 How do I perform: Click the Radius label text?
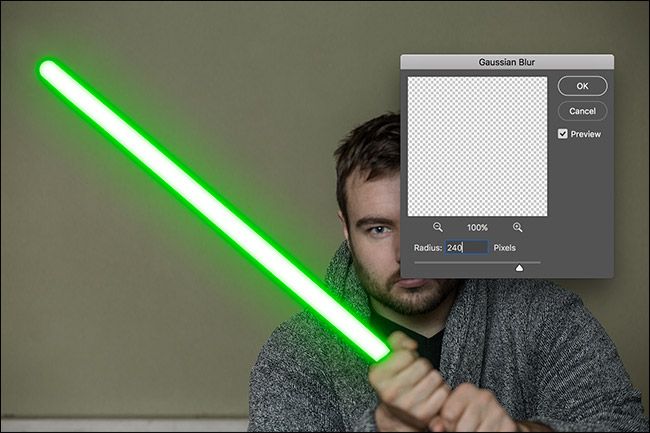[428, 248]
